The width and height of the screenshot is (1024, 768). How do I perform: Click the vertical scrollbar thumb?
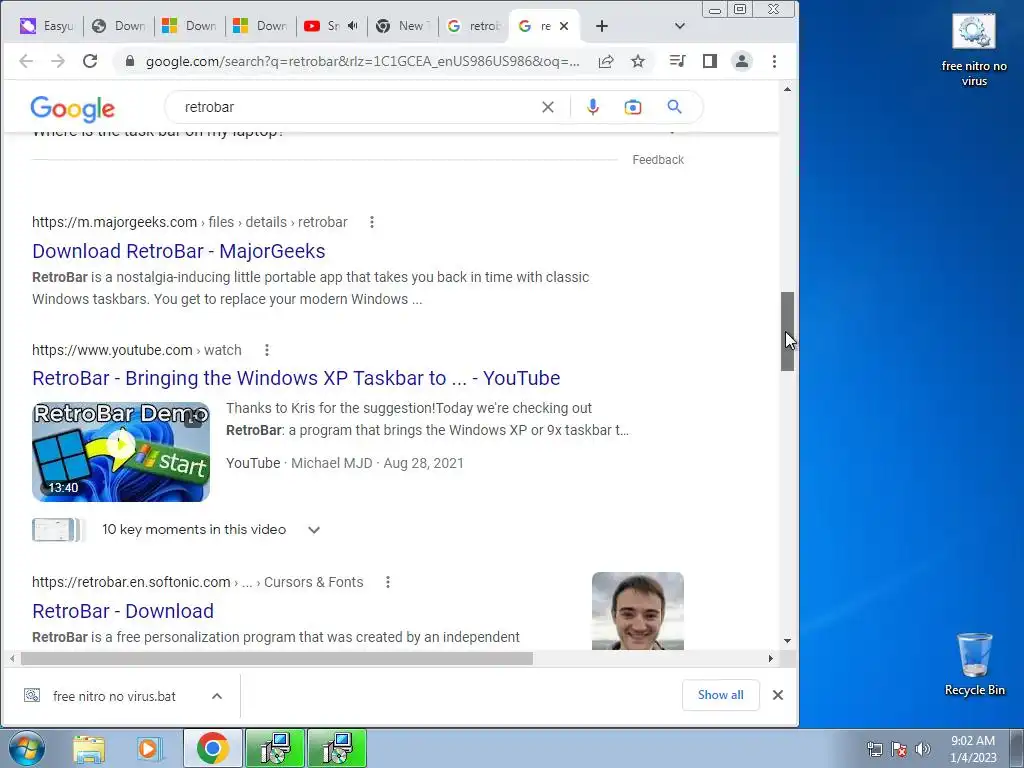coord(788,332)
